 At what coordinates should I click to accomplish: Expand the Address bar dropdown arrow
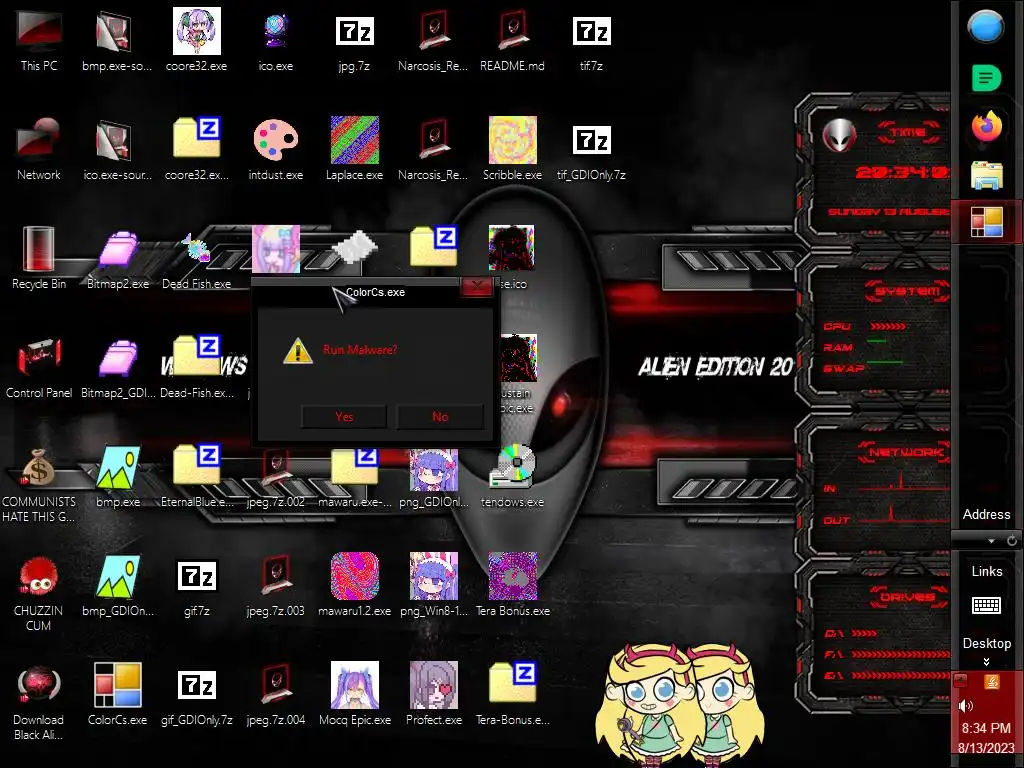click(x=991, y=541)
